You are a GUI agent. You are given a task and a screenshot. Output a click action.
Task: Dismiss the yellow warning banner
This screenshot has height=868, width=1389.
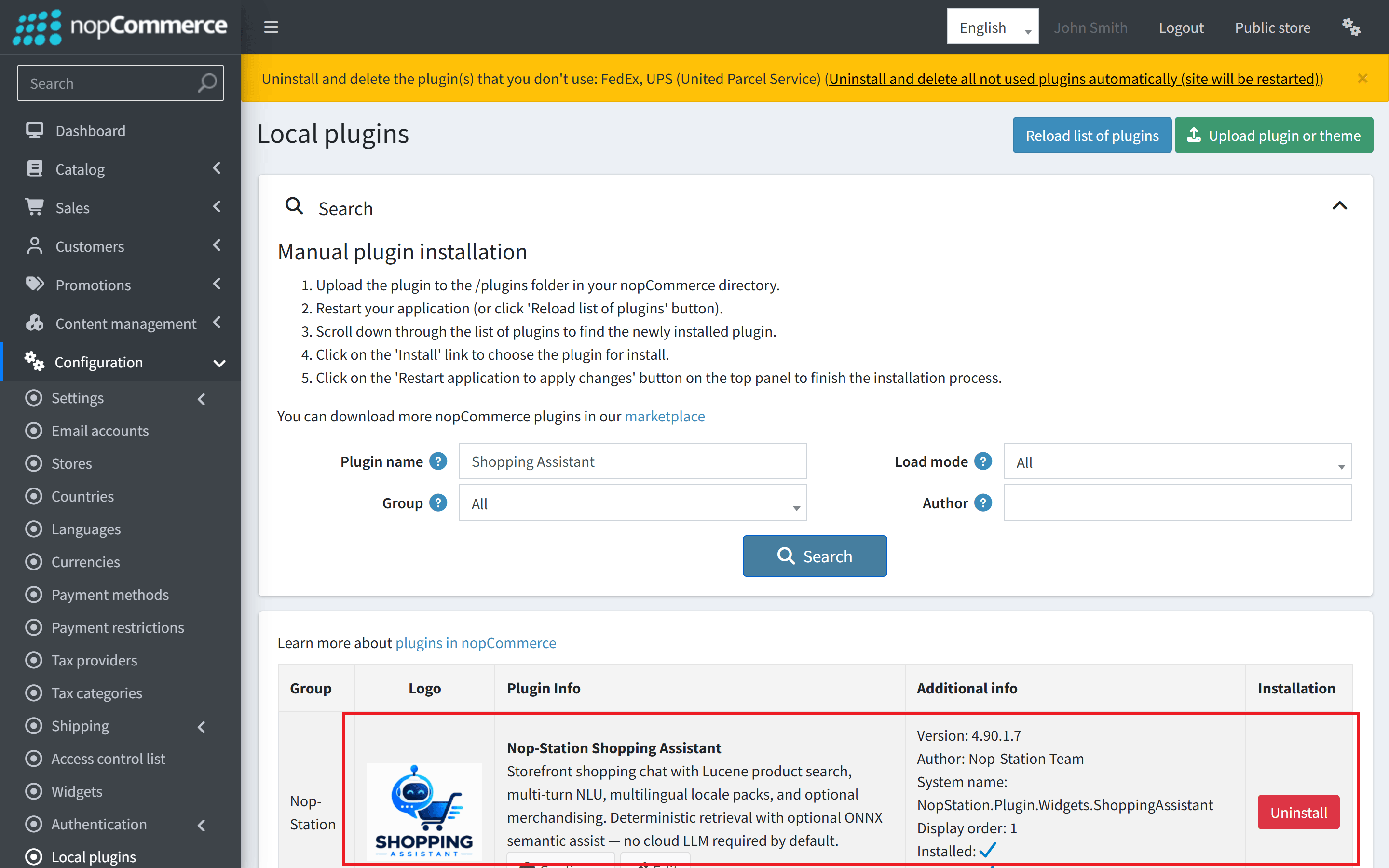coord(1362,78)
